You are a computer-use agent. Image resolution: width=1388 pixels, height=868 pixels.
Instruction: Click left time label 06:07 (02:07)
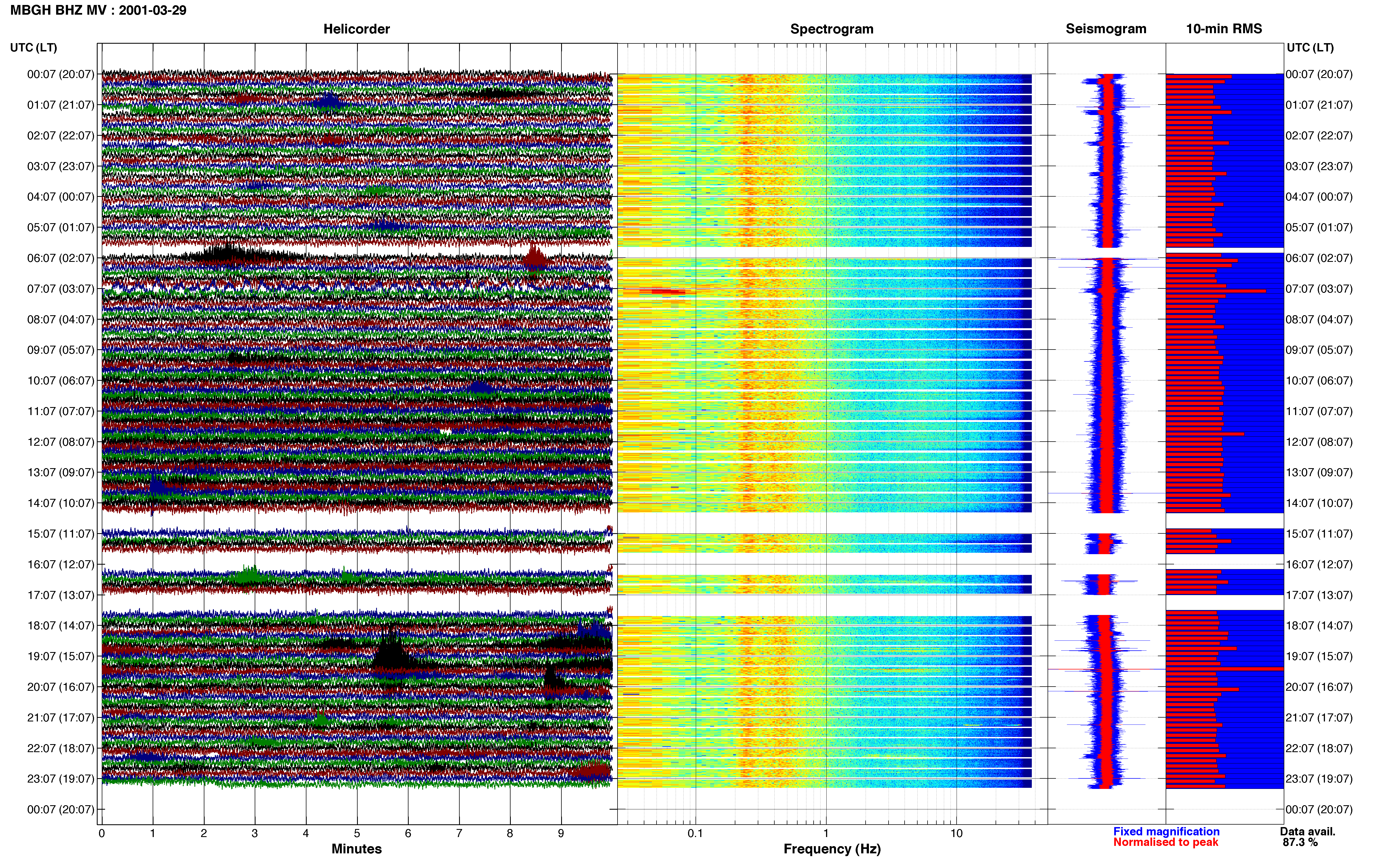pos(61,258)
